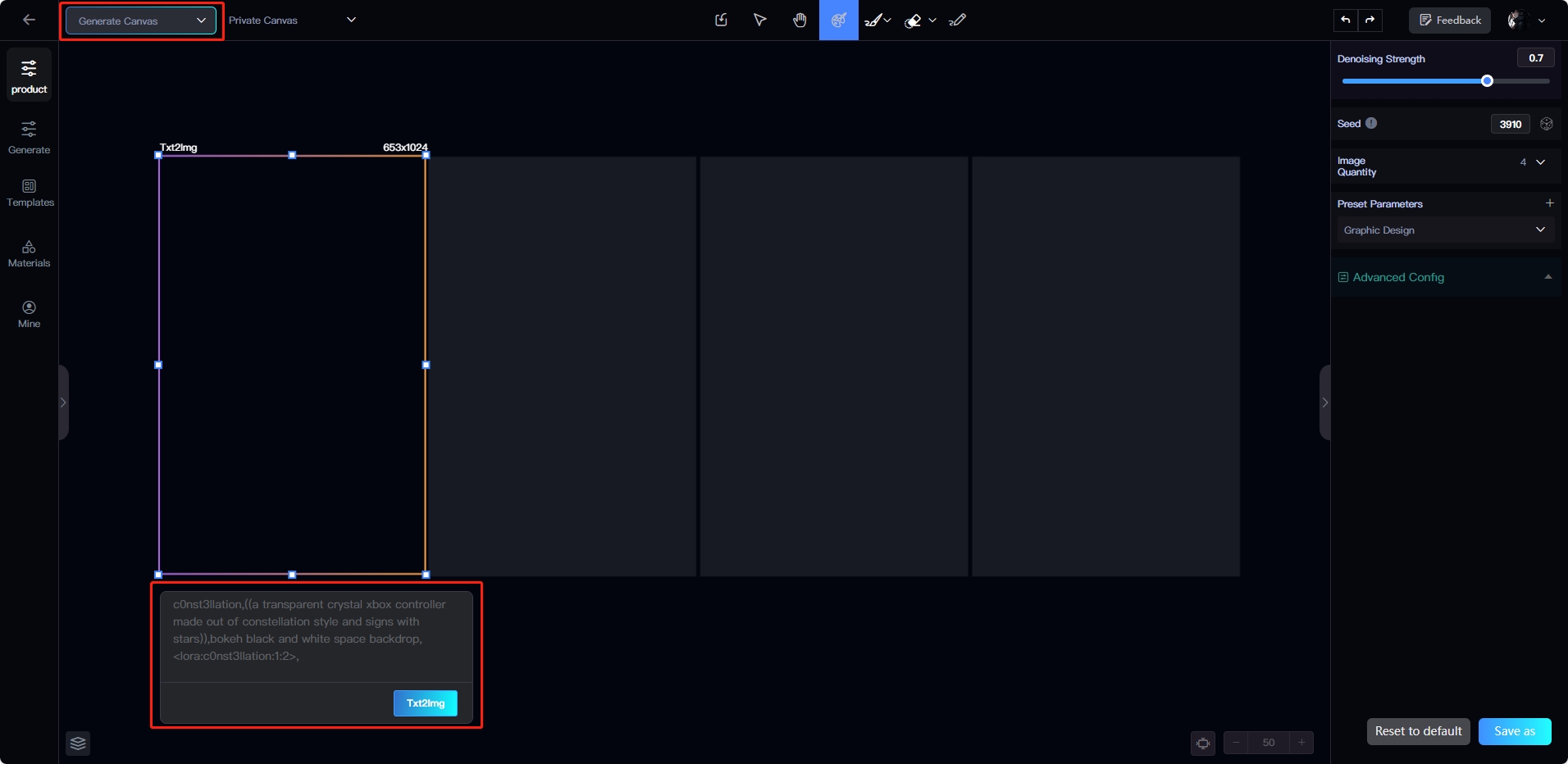This screenshot has height=764, width=1568.
Task: Open the Private Canvas dropdown
Action: (x=292, y=20)
